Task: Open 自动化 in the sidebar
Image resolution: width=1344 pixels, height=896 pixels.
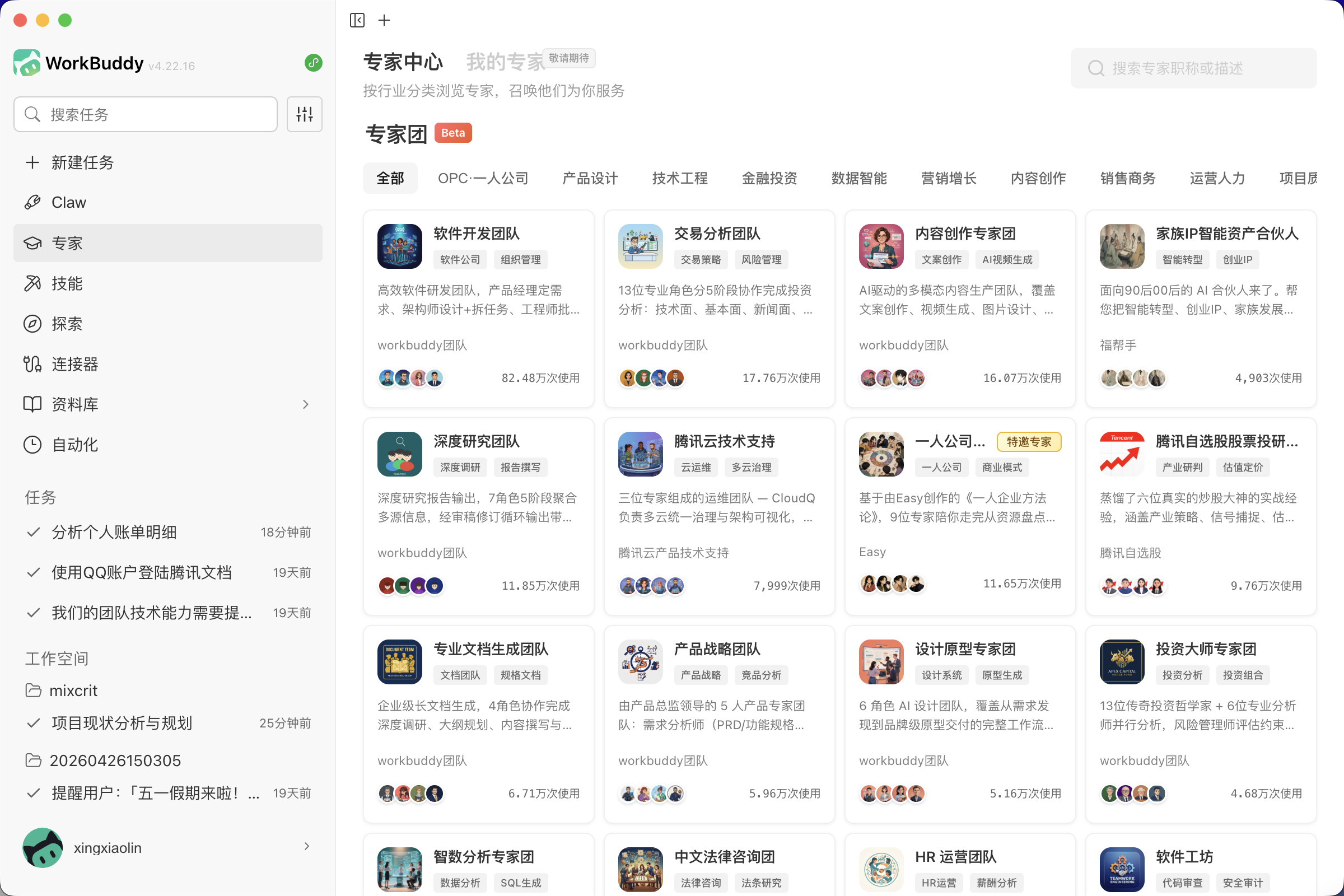Action: point(168,445)
